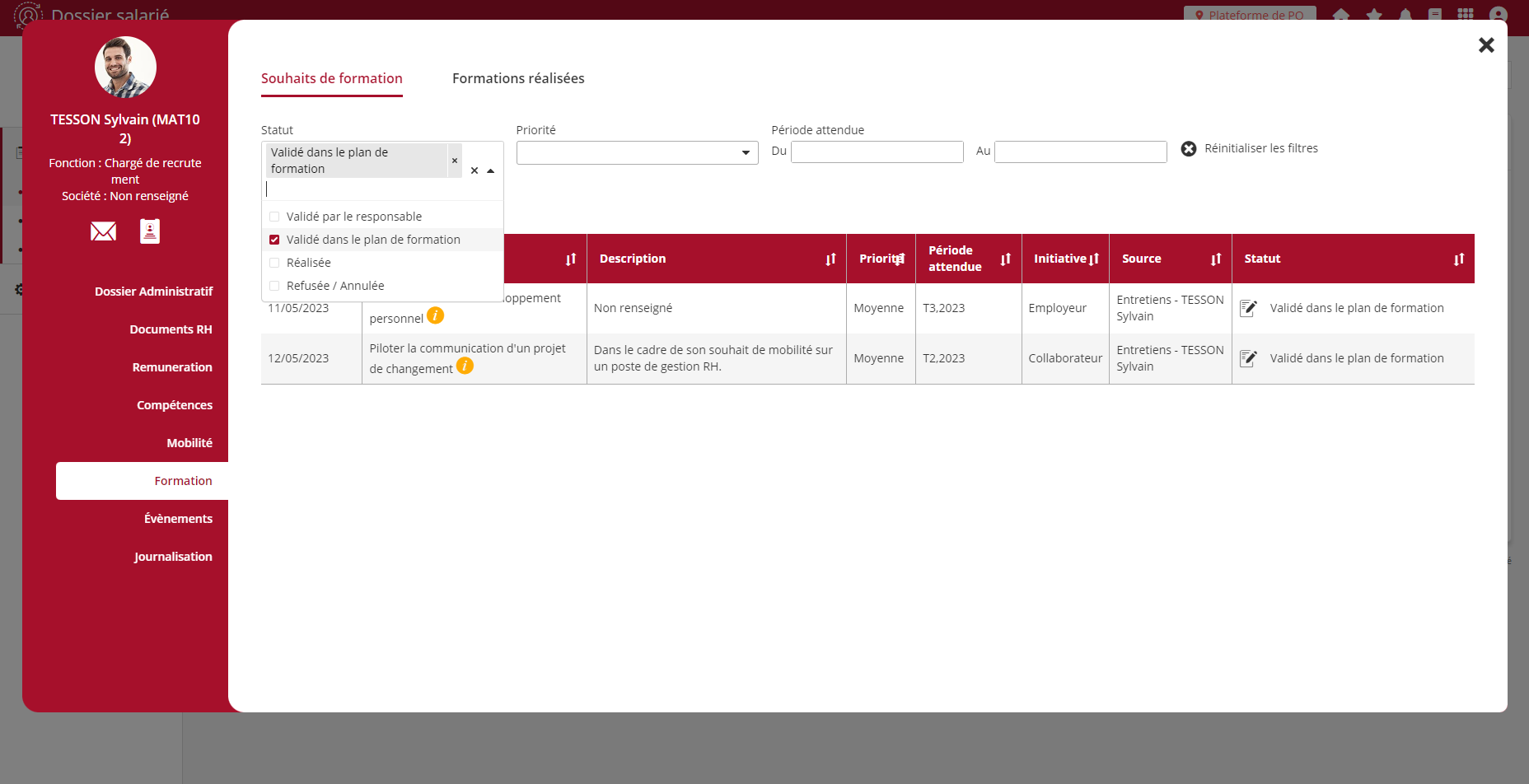Screen dimensions: 1529x784
Task: Collapse the Statut dropdown list arrow
Action: coord(491,171)
